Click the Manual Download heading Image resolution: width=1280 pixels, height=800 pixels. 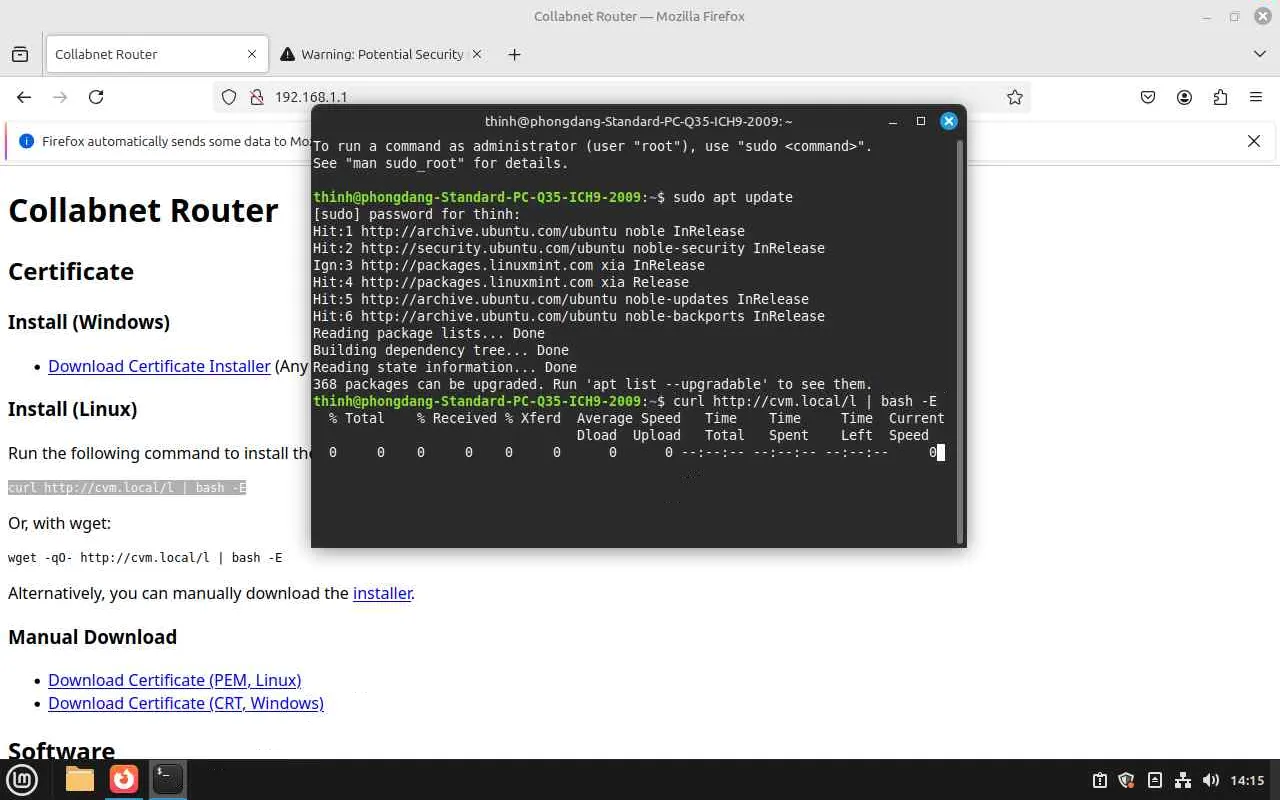[92, 637]
